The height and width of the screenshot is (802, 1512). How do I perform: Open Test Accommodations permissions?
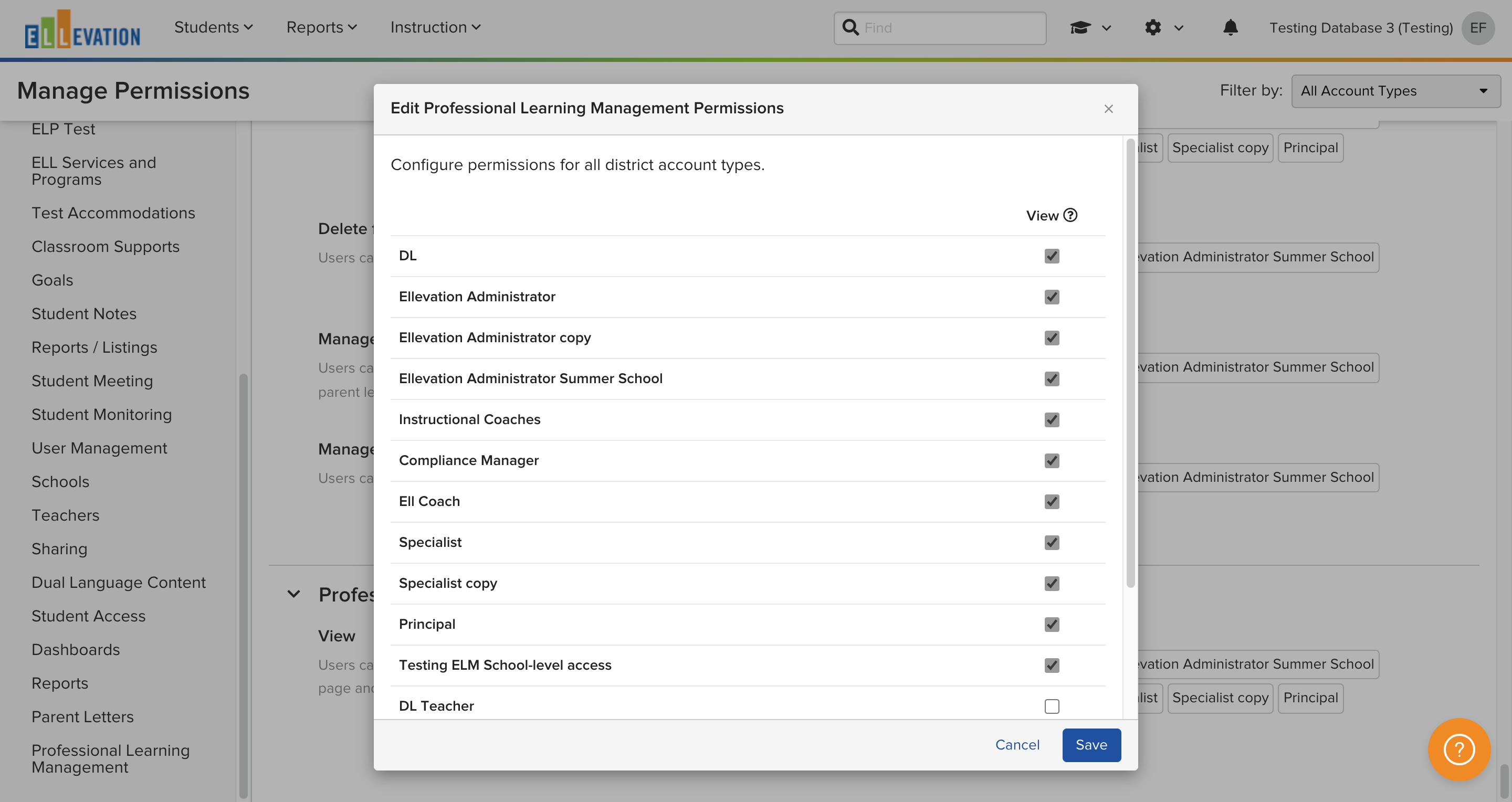(113, 213)
